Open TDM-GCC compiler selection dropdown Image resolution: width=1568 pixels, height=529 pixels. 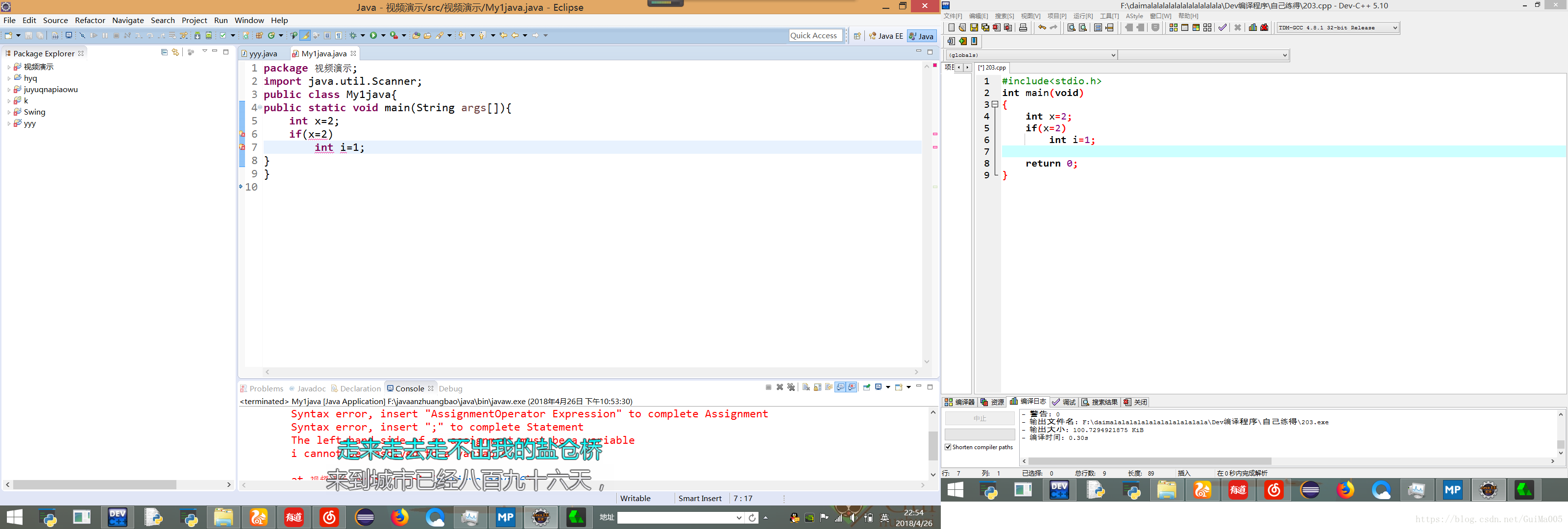coord(1338,27)
